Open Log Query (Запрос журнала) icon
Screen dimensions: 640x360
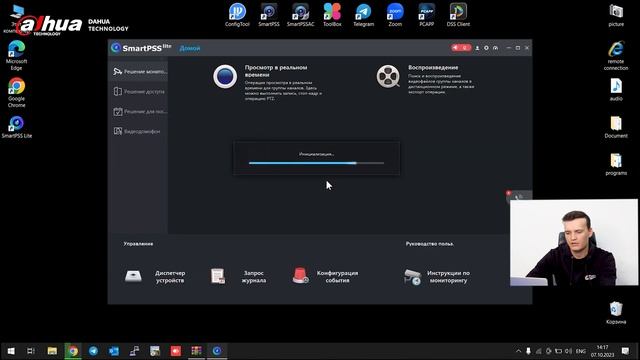[218, 276]
